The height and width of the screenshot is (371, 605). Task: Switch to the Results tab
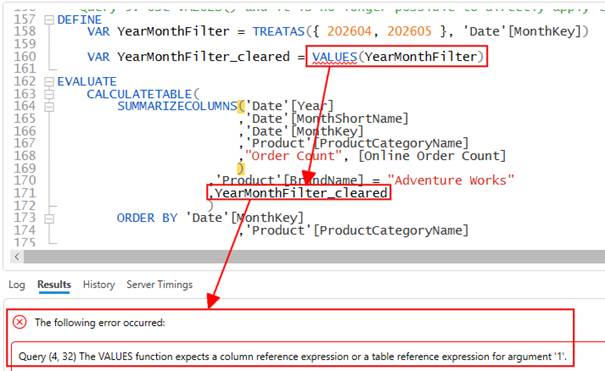54,285
